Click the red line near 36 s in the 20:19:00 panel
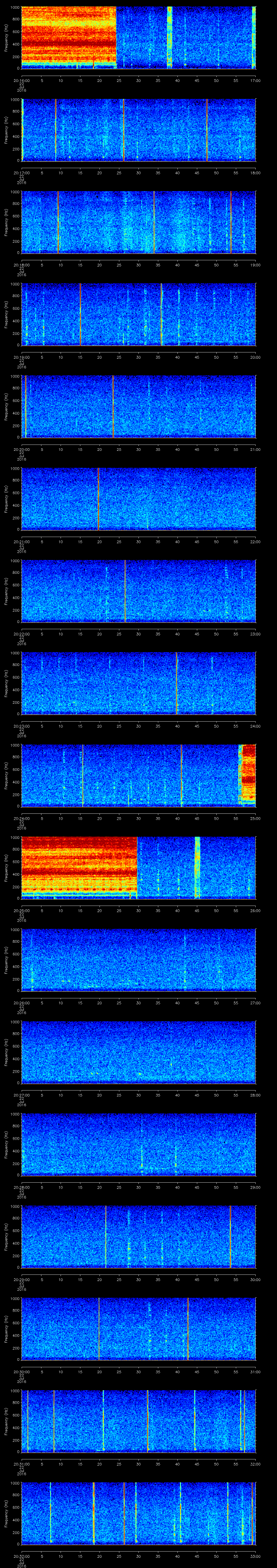This screenshot has width=277, height=1568. [161, 314]
